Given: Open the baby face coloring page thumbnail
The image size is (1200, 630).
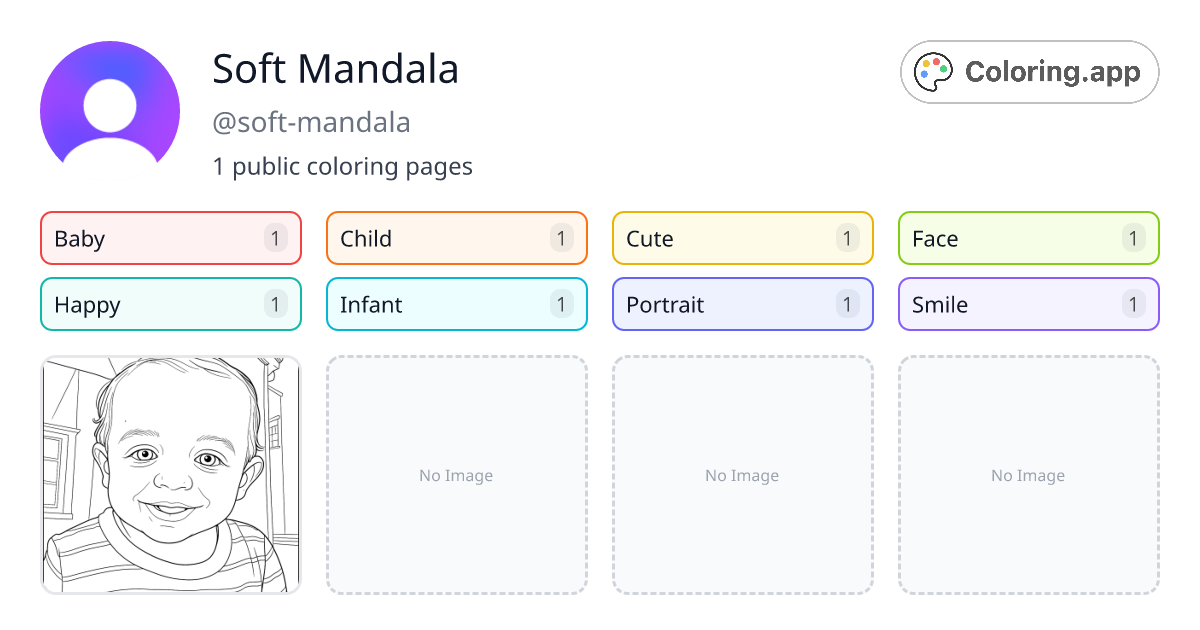Looking at the screenshot, I should click(x=171, y=475).
